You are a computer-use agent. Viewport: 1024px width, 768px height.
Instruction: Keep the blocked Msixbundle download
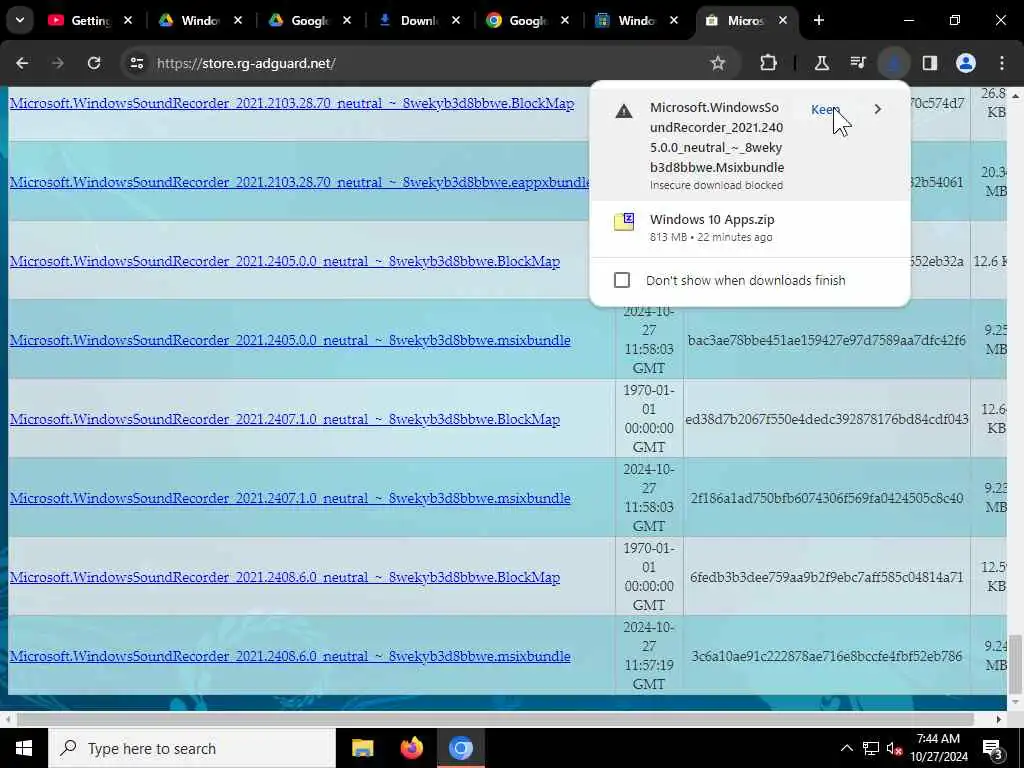coord(825,110)
